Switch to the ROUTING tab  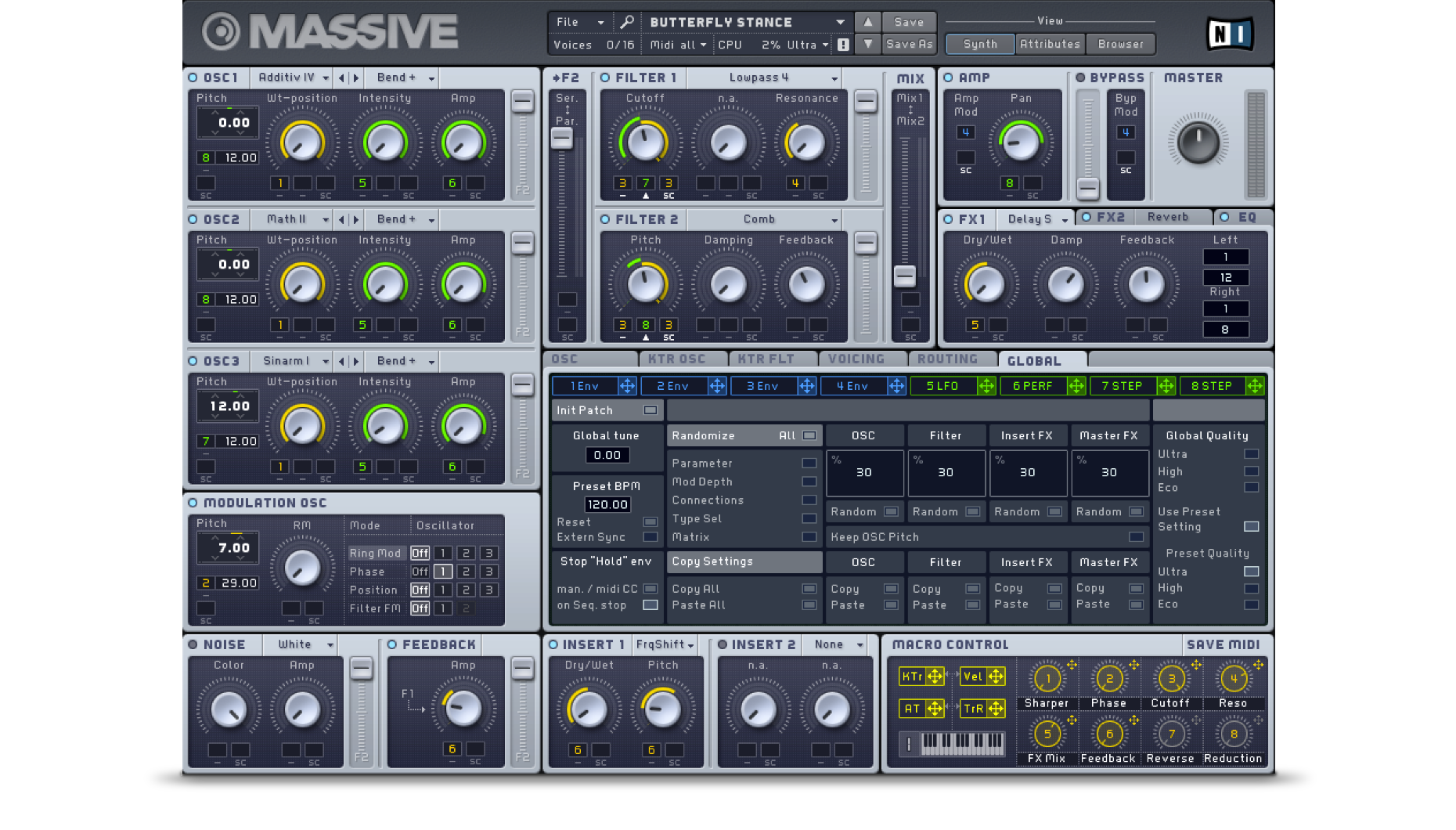click(x=947, y=359)
